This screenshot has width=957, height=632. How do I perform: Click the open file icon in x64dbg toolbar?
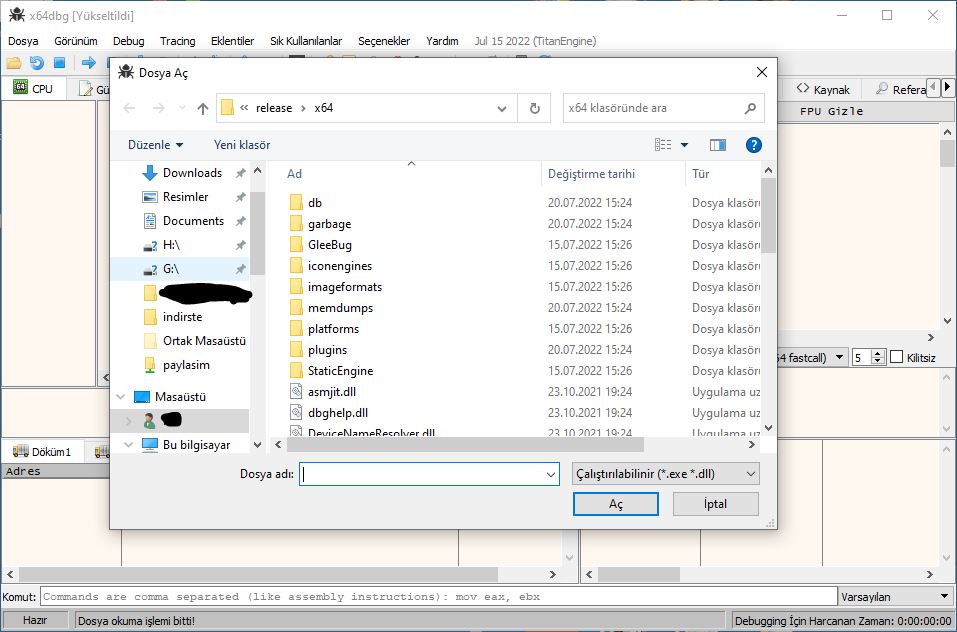13,63
